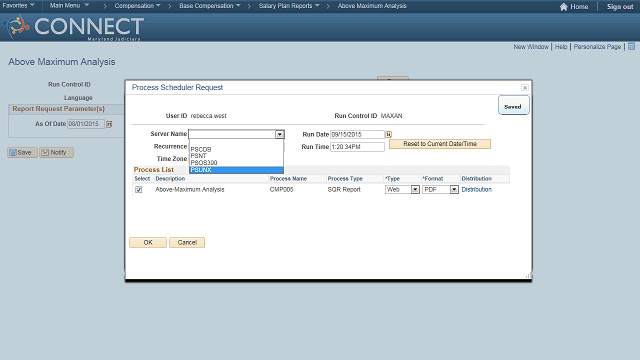Open the Main Menu dropdown
The height and width of the screenshot is (360, 640).
69,6
